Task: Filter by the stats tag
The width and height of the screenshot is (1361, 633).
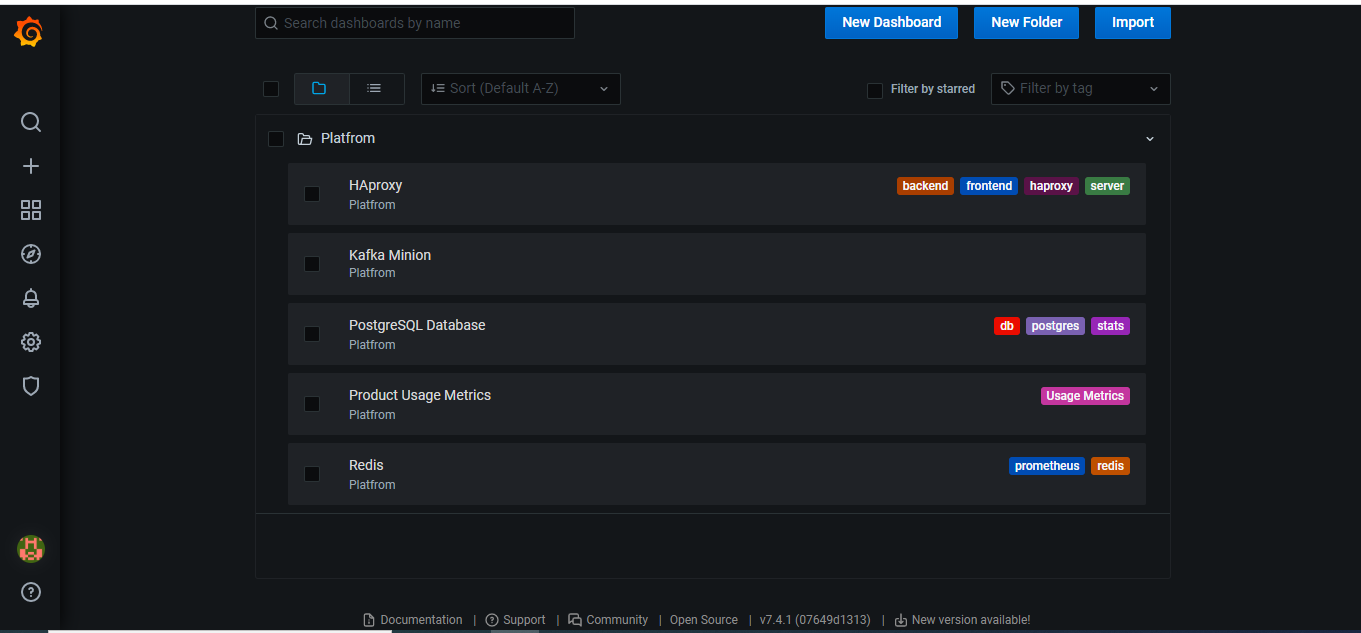Action: coord(1110,326)
